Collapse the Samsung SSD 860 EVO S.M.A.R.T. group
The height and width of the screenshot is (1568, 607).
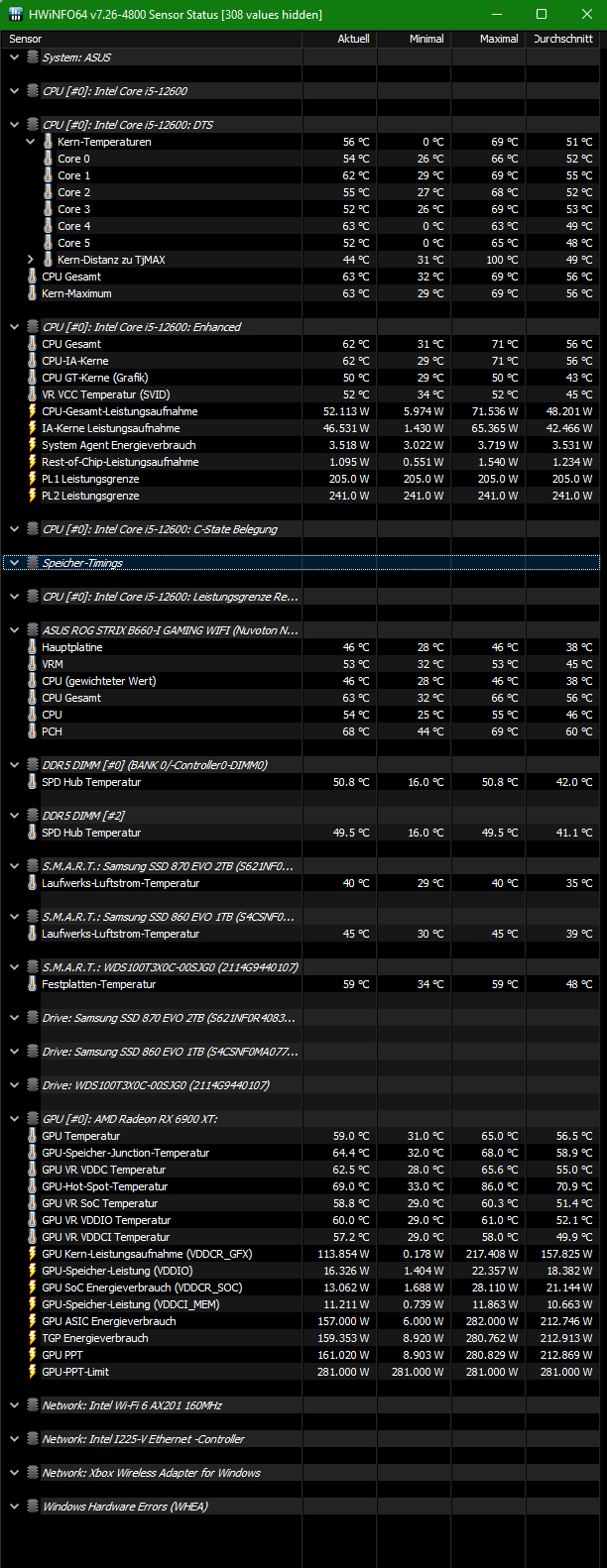pyautogui.click(x=14, y=917)
